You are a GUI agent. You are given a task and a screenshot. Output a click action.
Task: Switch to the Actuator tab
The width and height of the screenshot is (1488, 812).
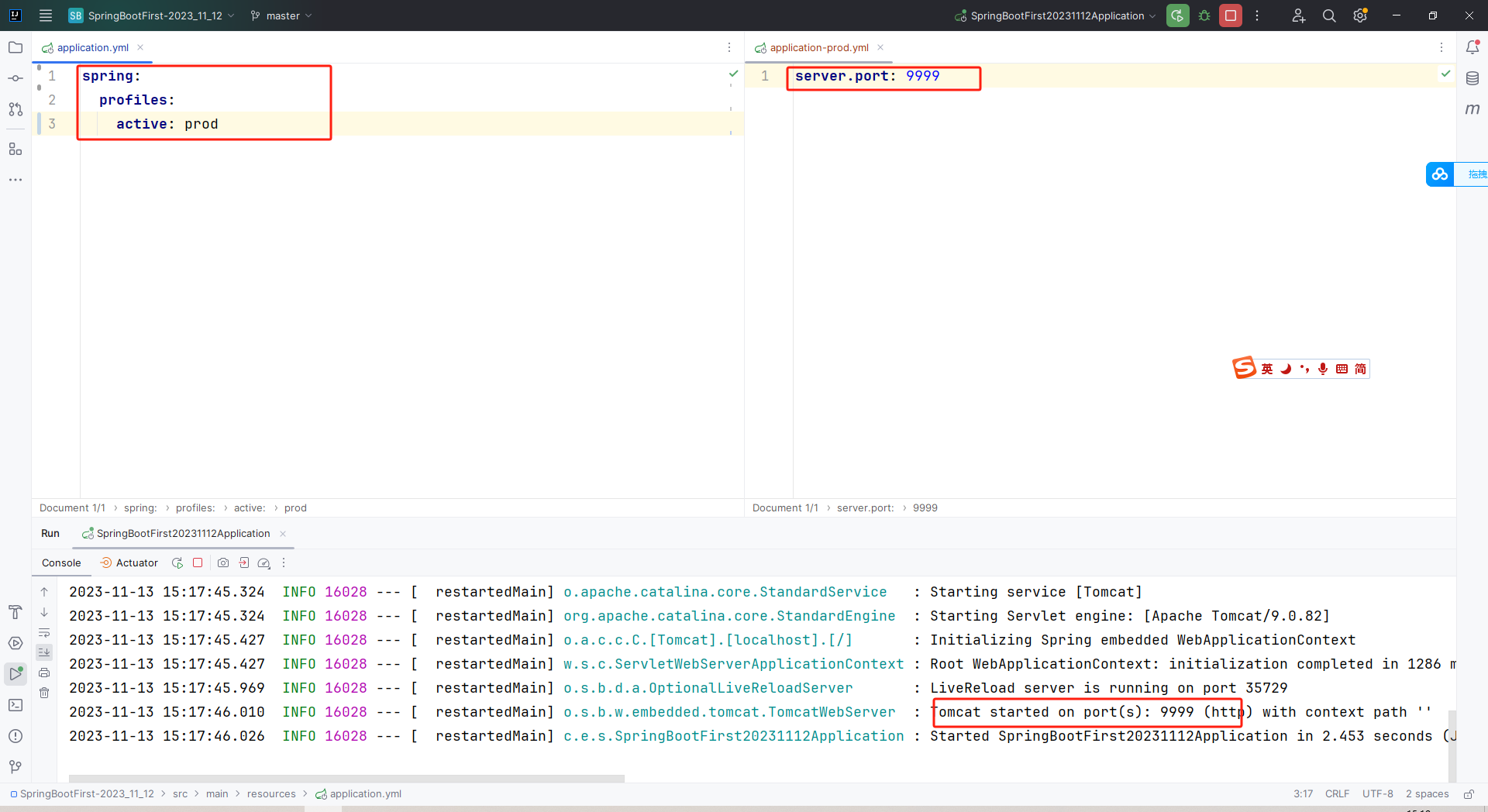pos(129,563)
